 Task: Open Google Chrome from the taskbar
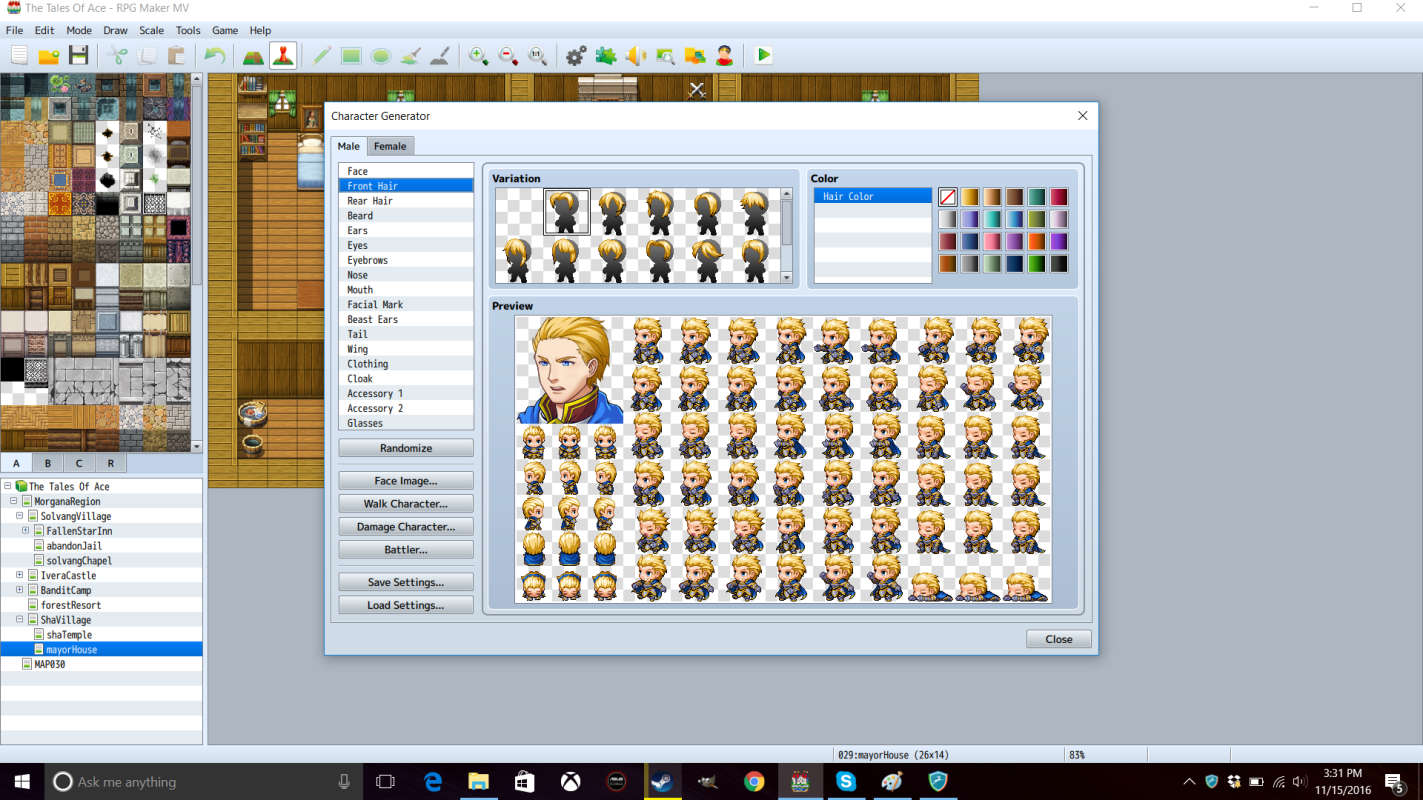pyautogui.click(x=754, y=782)
